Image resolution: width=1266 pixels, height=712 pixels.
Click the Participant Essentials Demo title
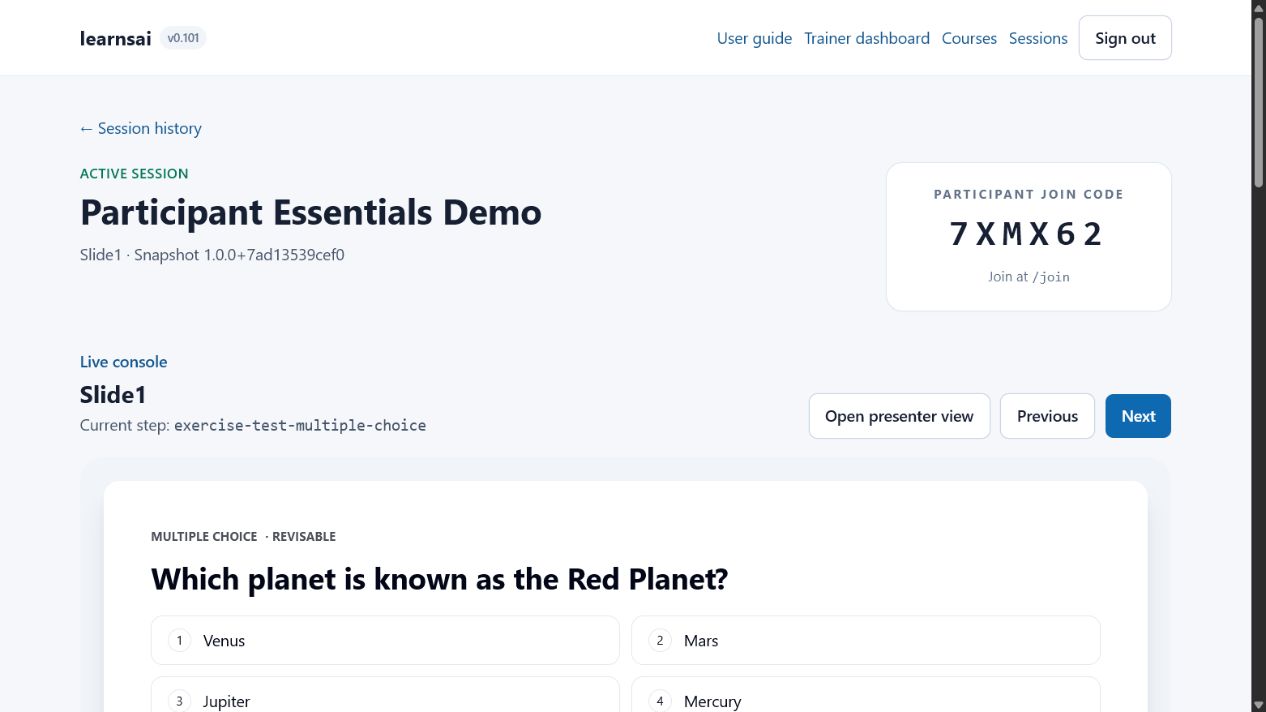click(x=311, y=212)
